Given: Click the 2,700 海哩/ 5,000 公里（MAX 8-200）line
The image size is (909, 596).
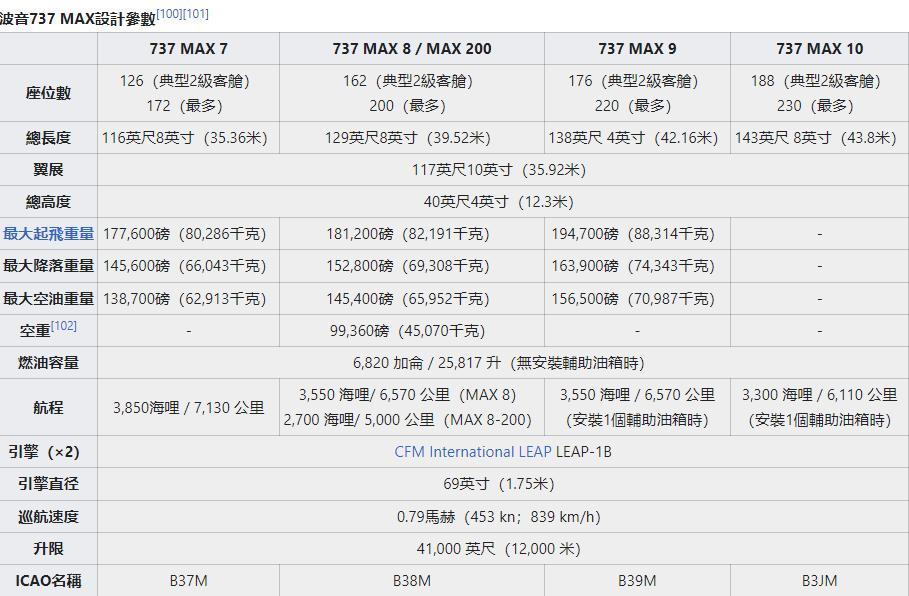Looking at the screenshot, I should (408, 420).
